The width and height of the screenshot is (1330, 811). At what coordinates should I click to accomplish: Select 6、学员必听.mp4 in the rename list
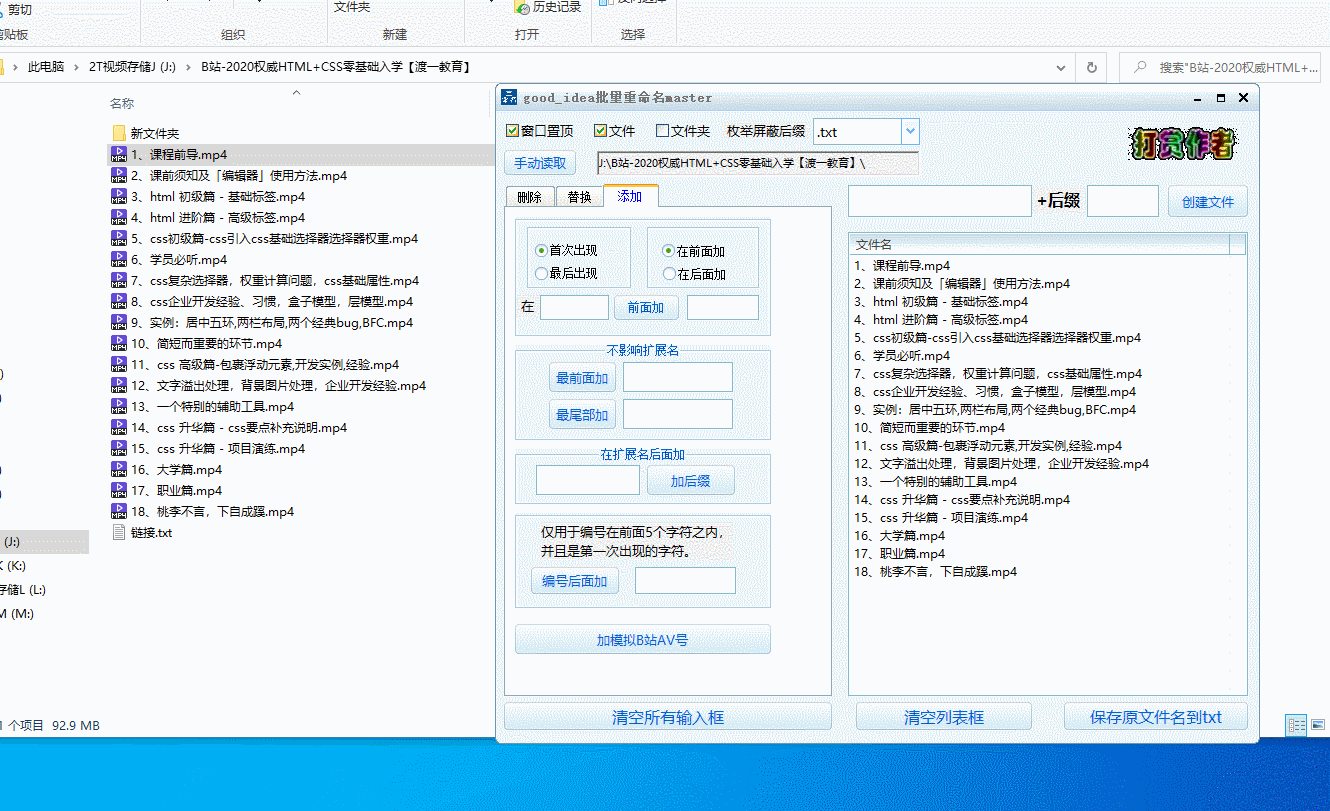point(902,355)
